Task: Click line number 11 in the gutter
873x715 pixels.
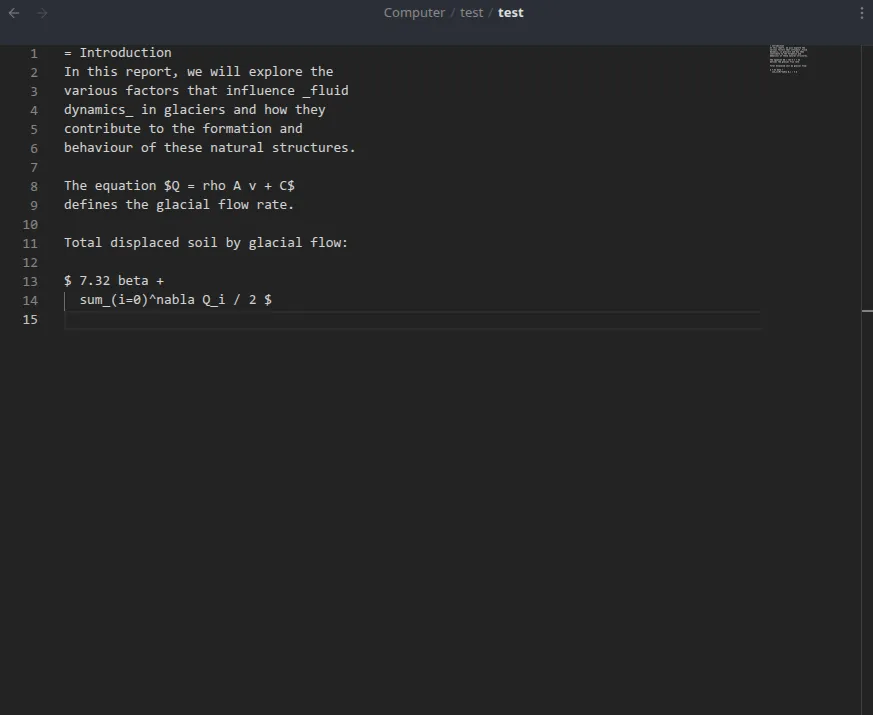Action: (x=29, y=243)
